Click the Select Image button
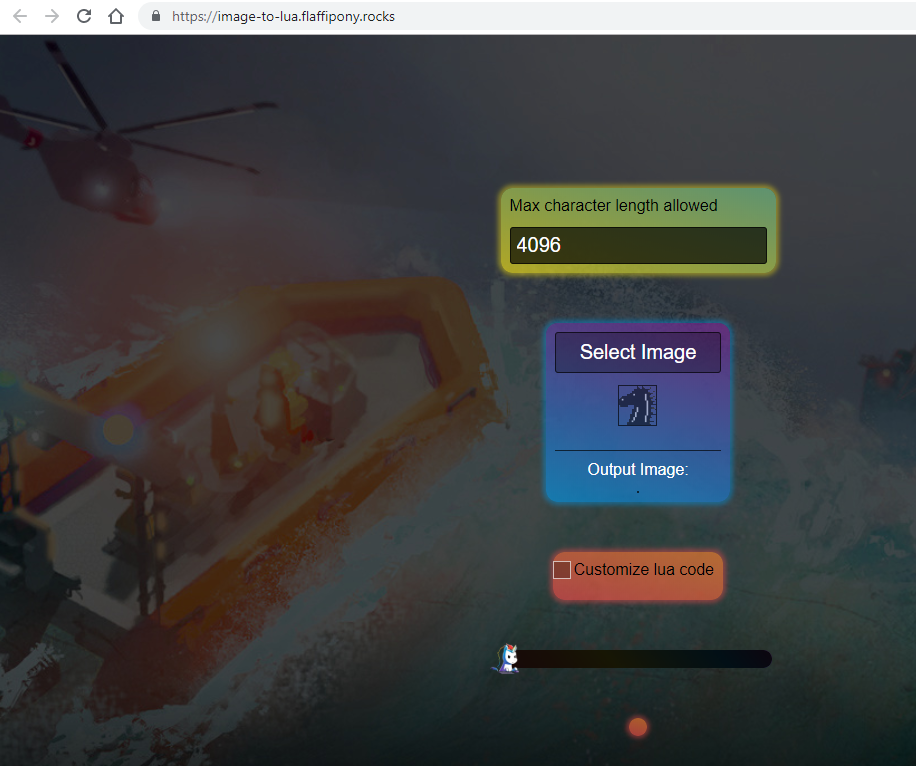 [x=638, y=352]
